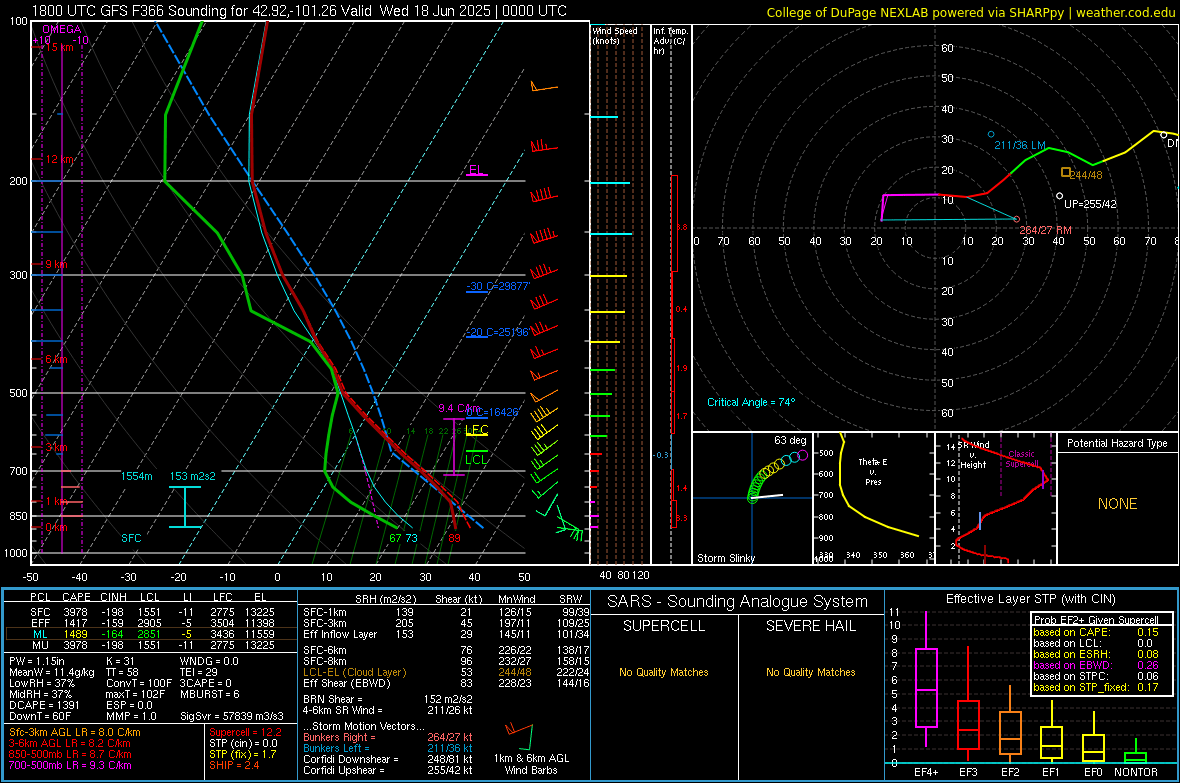The height and width of the screenshot is (783, 1180).
Task: Select the sounding title with 42.92,-101.26
Action: coord(300,11)
